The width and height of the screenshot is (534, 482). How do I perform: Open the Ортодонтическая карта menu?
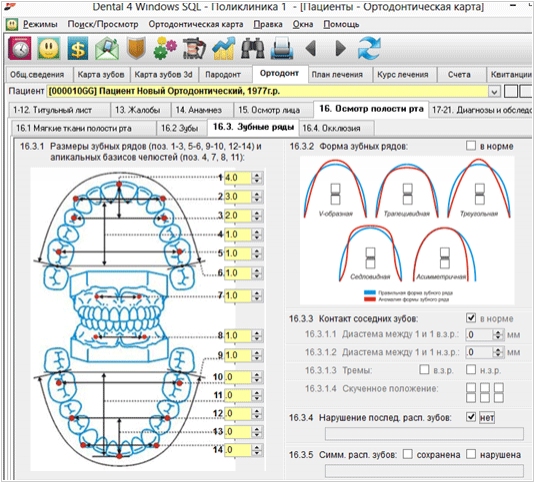196,24
